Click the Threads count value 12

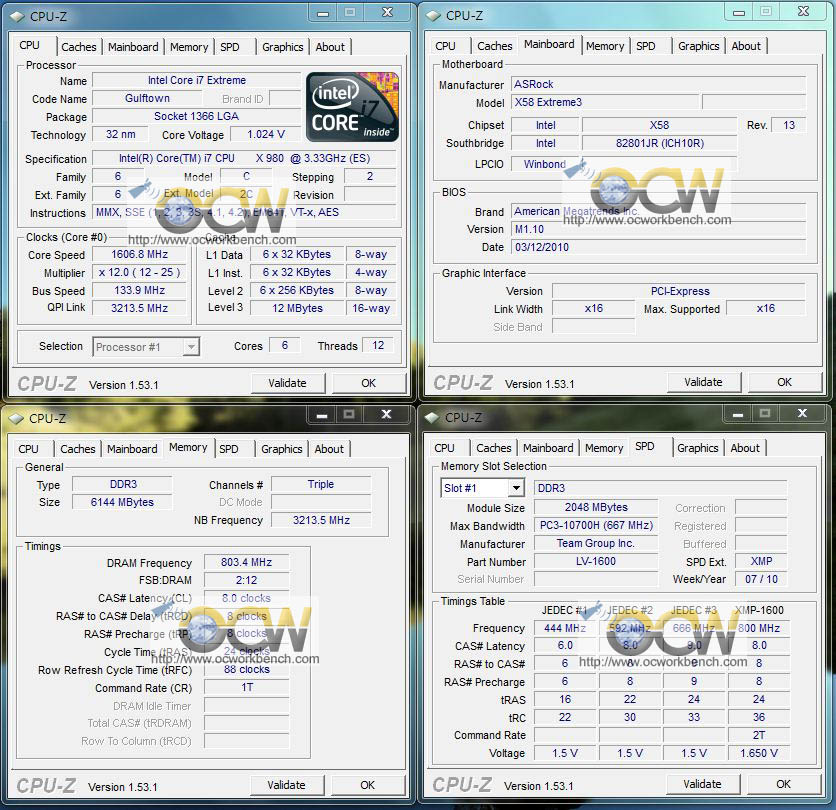(x=378, y=345)
